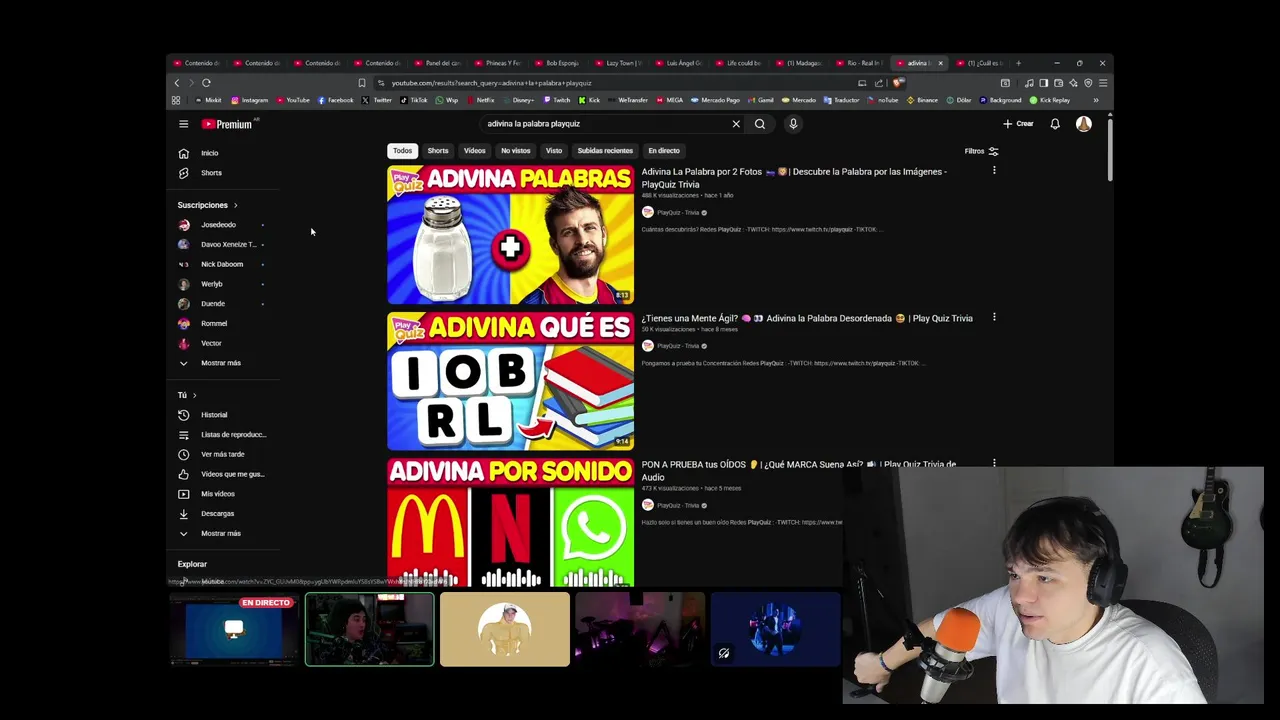Go back with the browser arrow
Image resolution: width=1280 pixels, height=720 pixels.
point(177,83)
